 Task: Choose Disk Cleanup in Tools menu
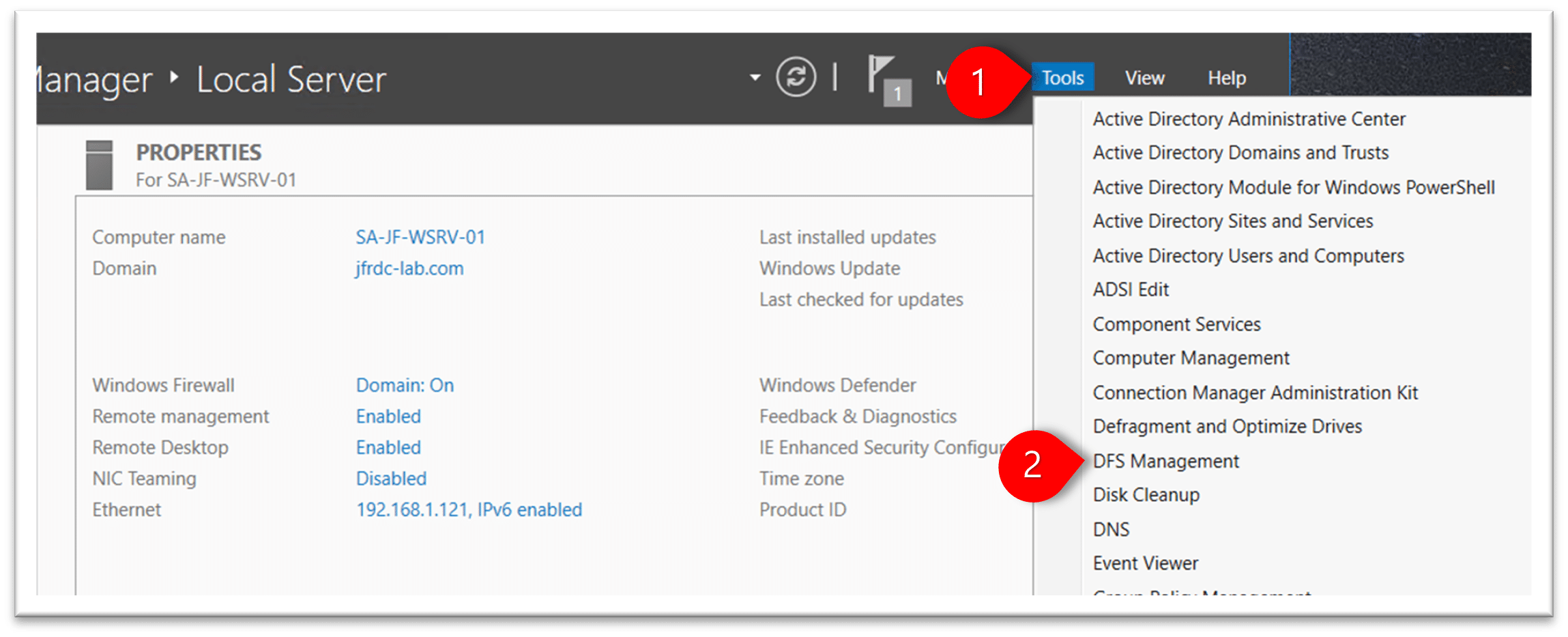[x=1146, y=495]
